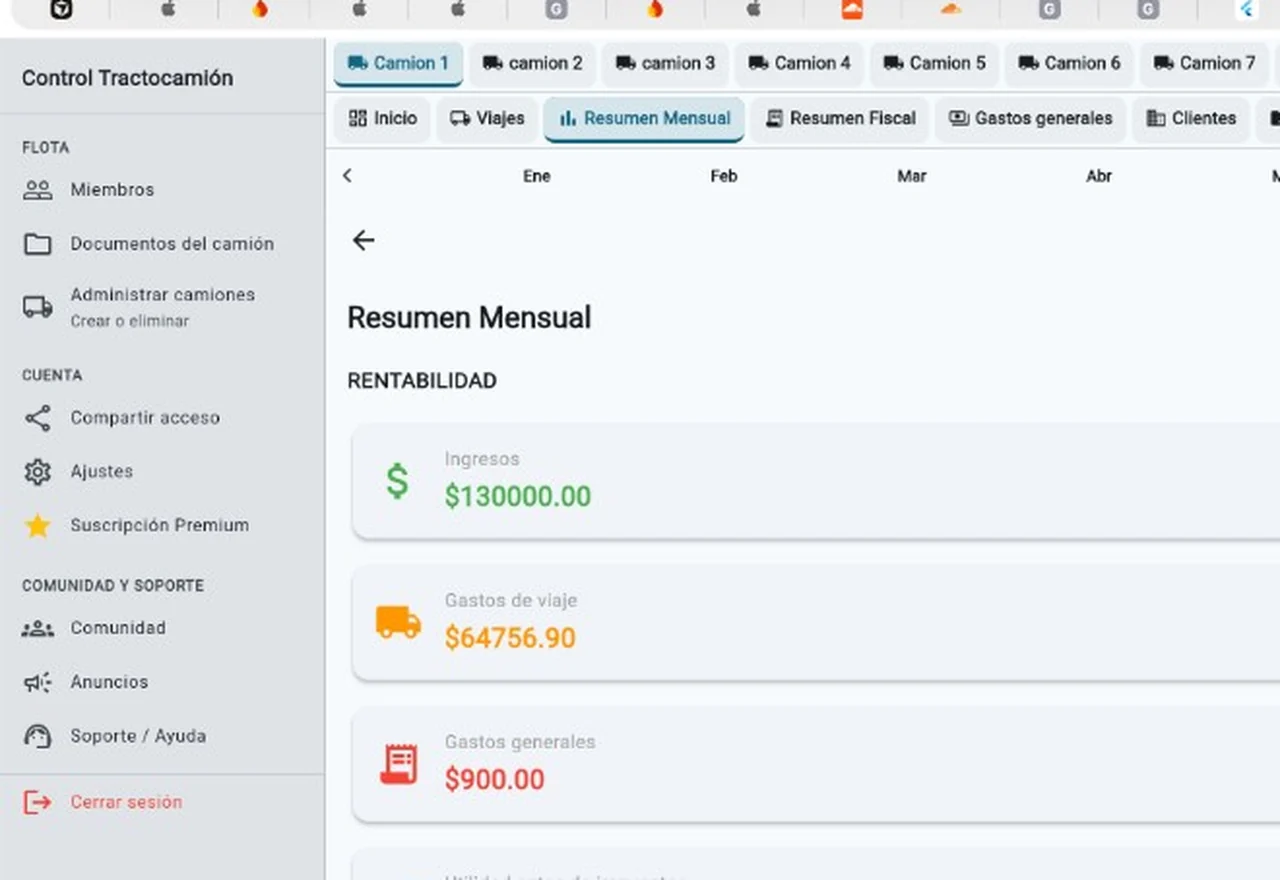Open the Viajes tab
Screen dimensions: 1280x880
pyautogui.click(x=487, y=118)
